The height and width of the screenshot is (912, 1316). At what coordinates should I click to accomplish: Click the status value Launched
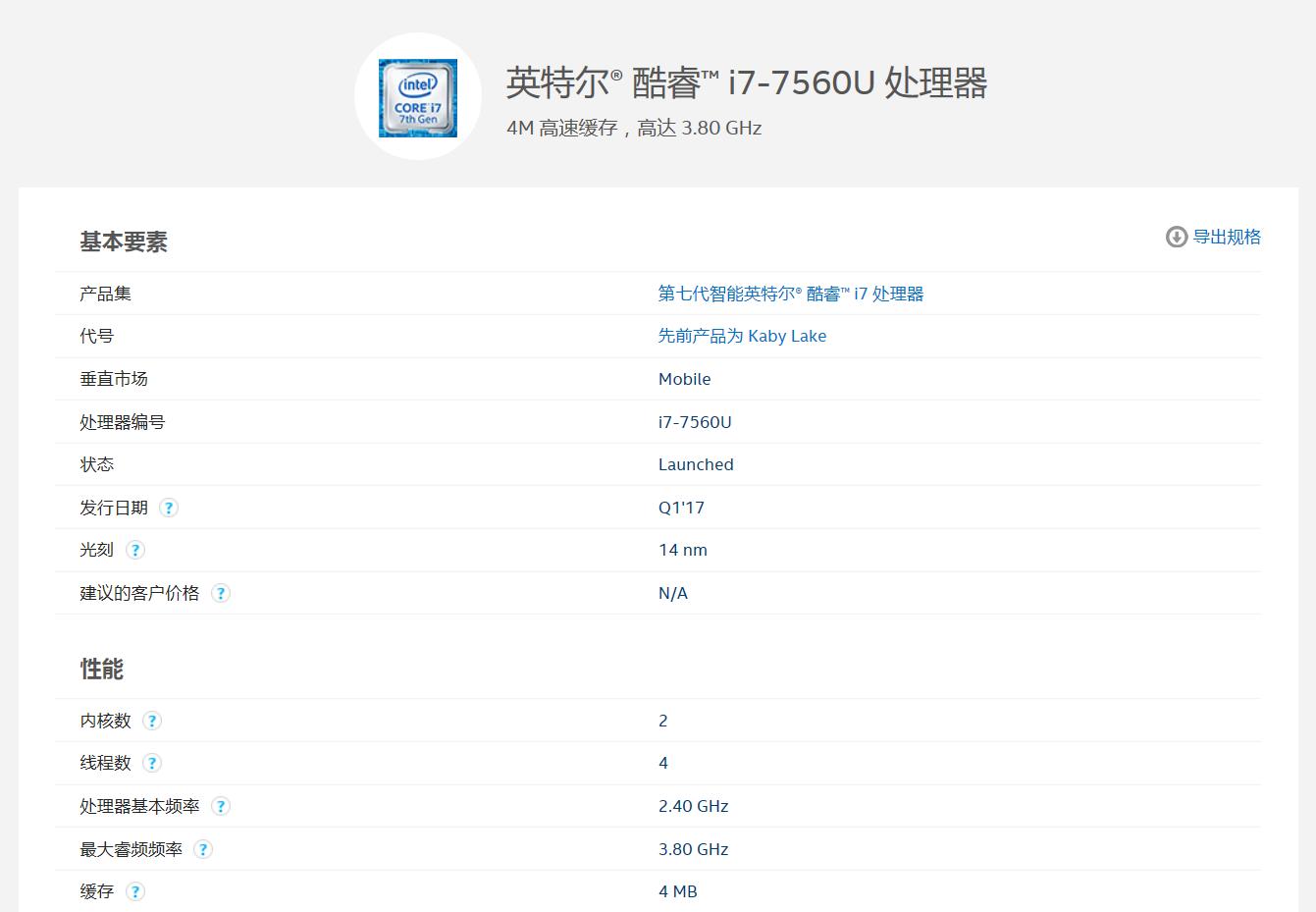(x=696, y=464)
